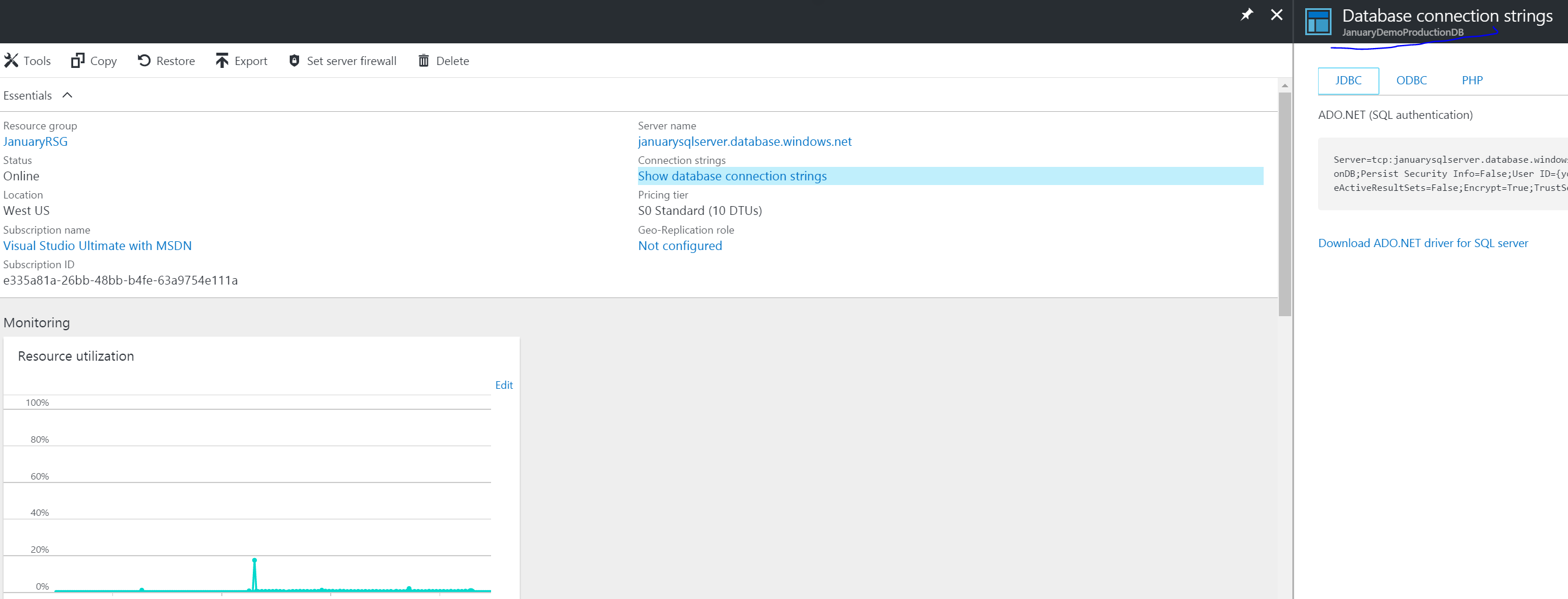Image resolution: width=1568 pixels, height=599 pixels.
Task: Click the Export upload arrow icon
Action: (x=222, y=60)
